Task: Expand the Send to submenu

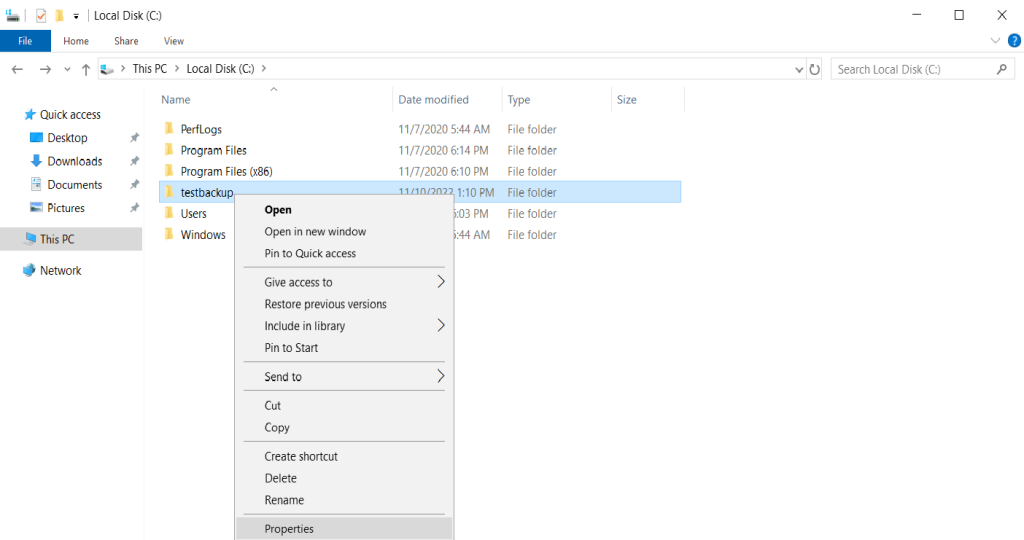Action: coord(344,377)
